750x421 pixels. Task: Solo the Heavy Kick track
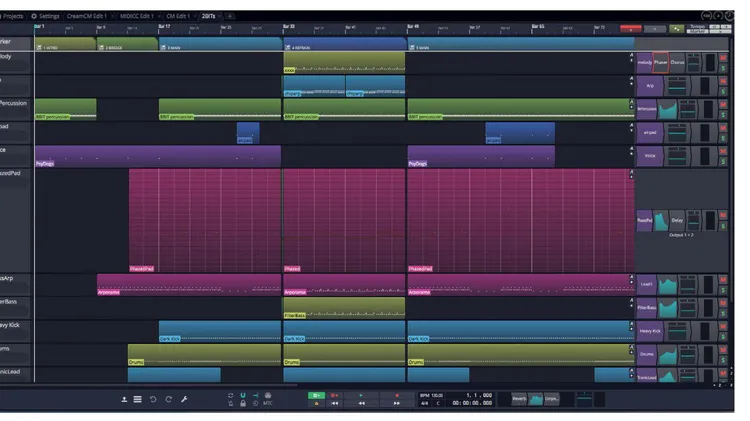(722, 335)
